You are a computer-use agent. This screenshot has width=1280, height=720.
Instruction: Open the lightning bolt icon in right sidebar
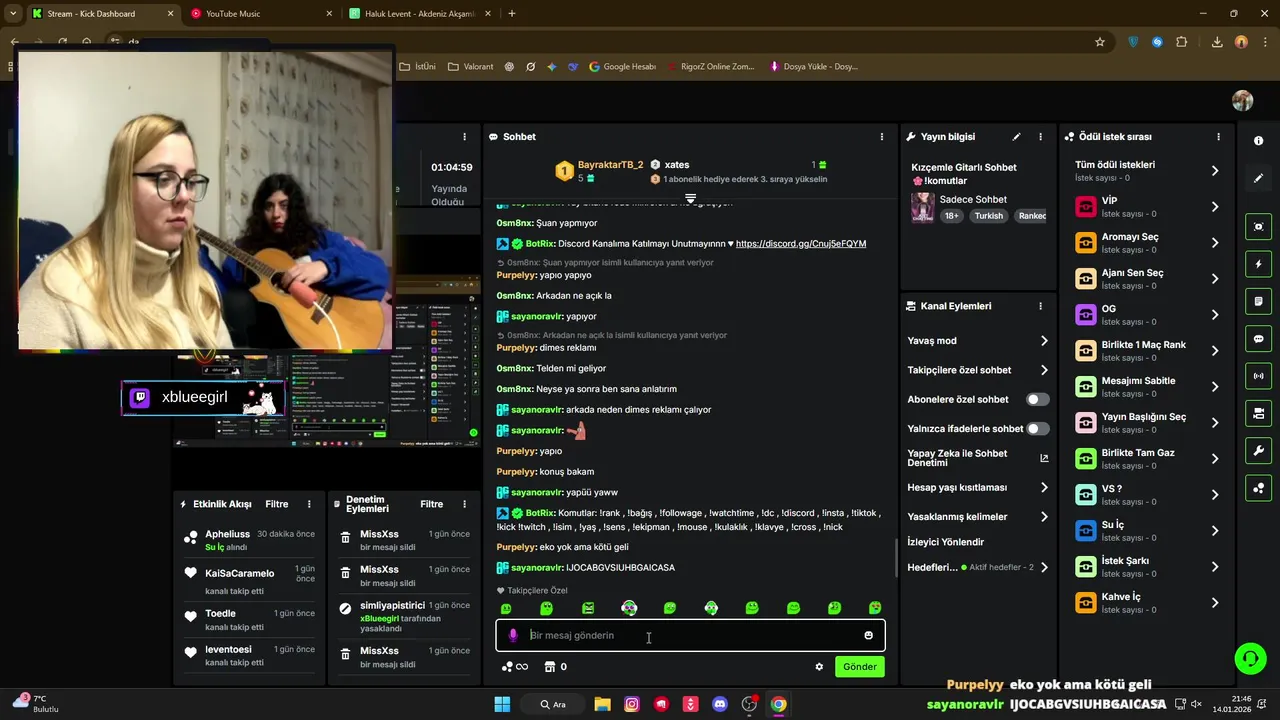(1258, 264)
